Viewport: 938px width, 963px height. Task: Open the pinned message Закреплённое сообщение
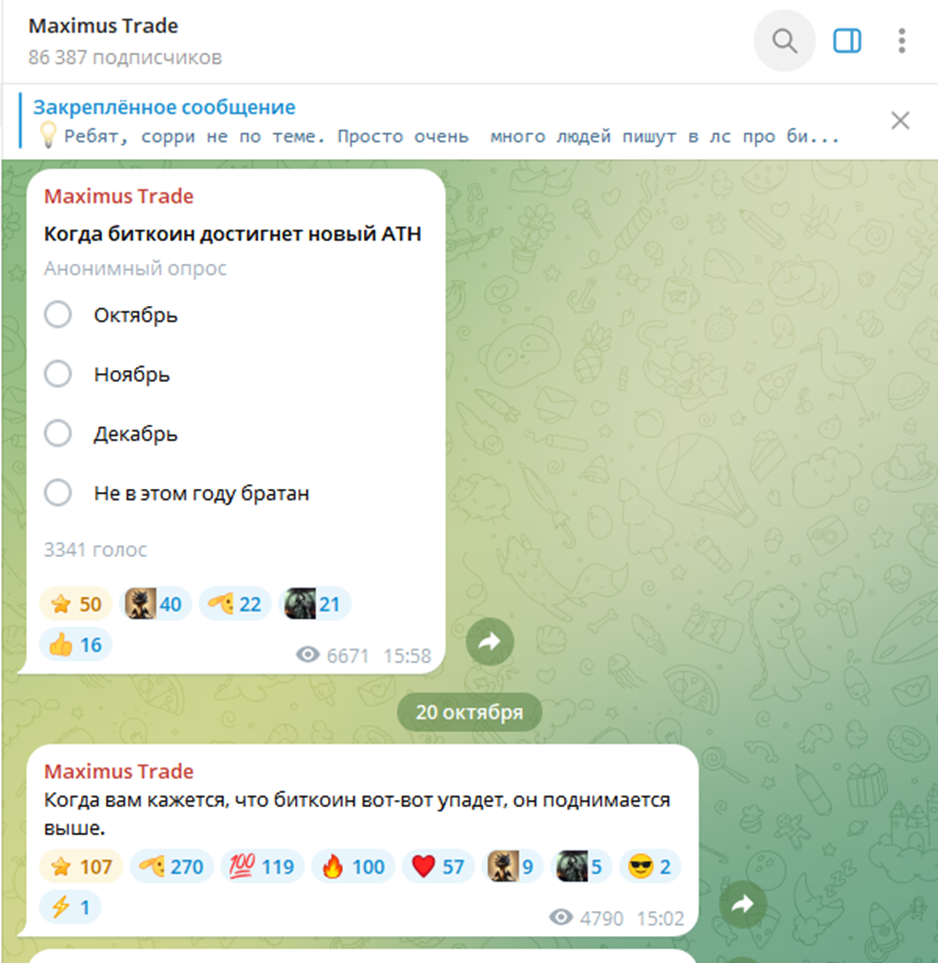(430, 120)
